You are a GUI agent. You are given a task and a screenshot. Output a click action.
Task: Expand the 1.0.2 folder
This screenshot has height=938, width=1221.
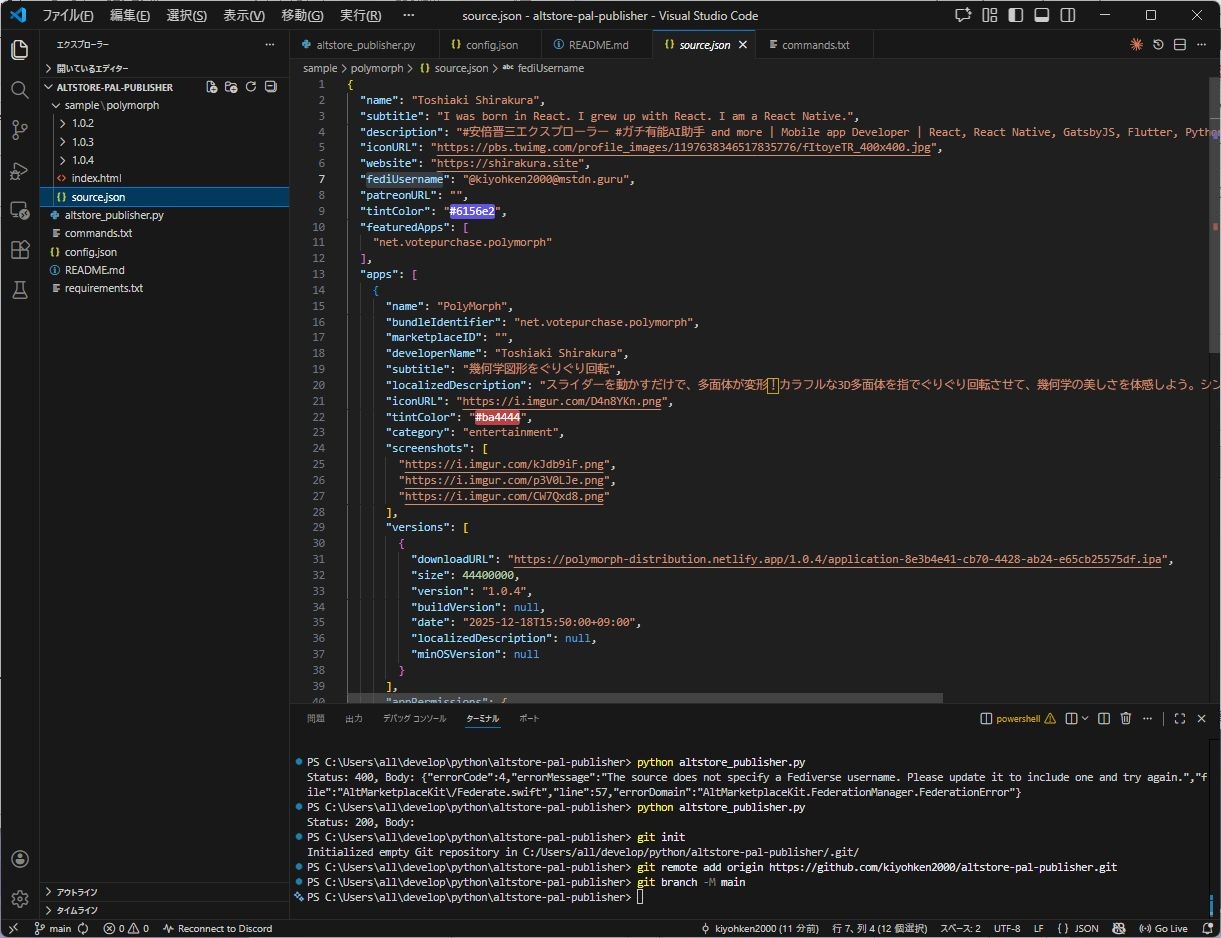(82, 124)
